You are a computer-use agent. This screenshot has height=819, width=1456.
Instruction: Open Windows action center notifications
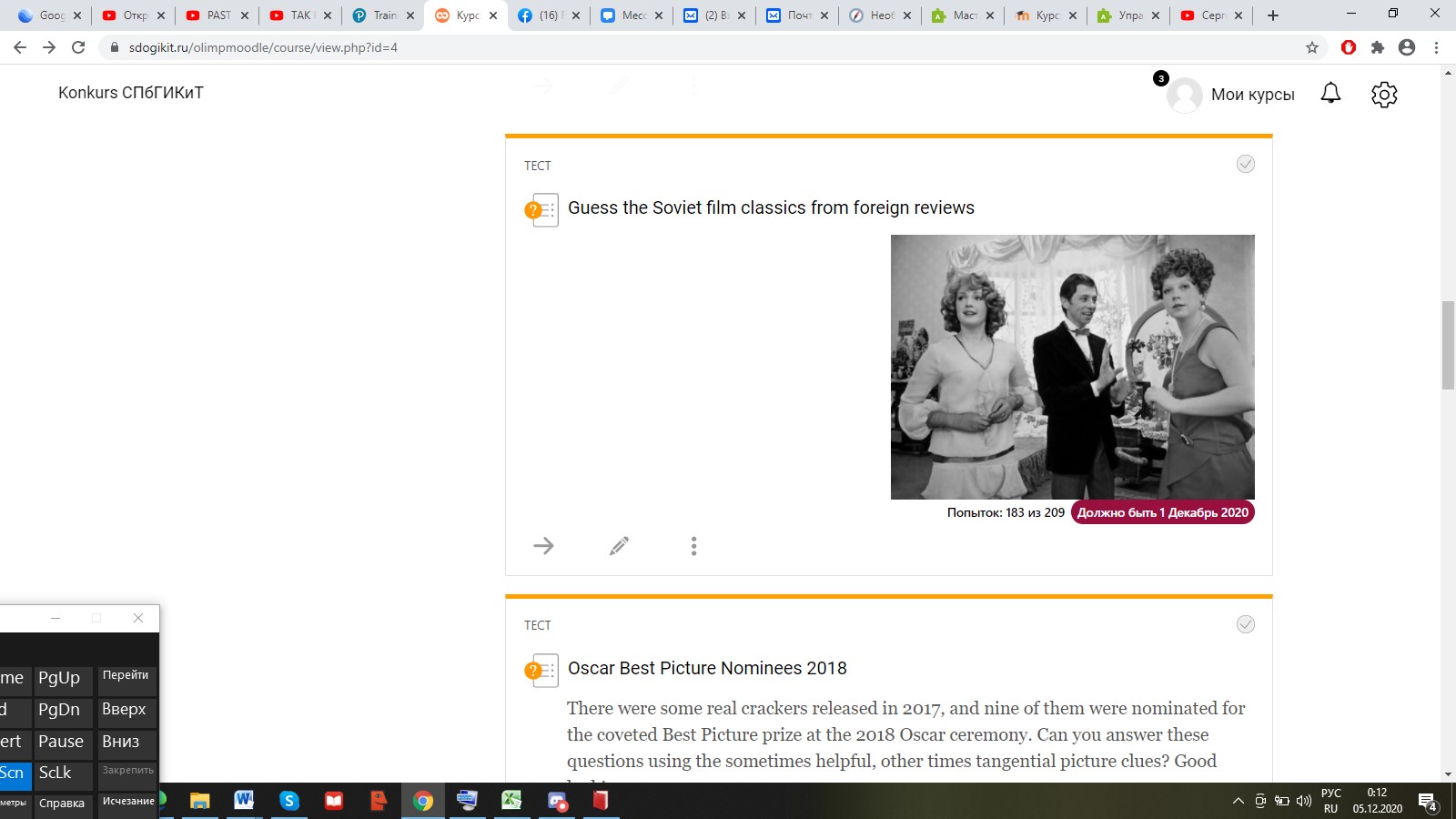(x=1427, y=802)
